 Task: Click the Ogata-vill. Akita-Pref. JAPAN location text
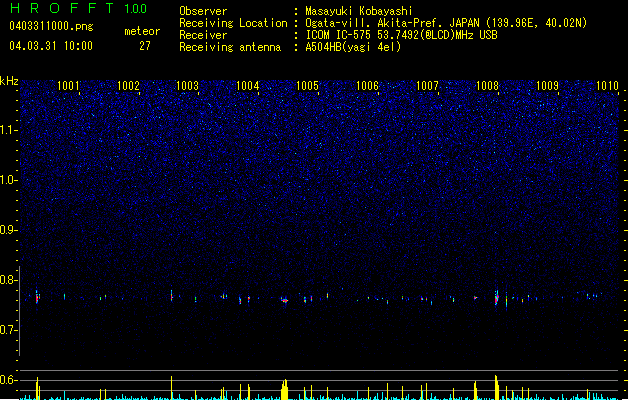pos(392,23)
